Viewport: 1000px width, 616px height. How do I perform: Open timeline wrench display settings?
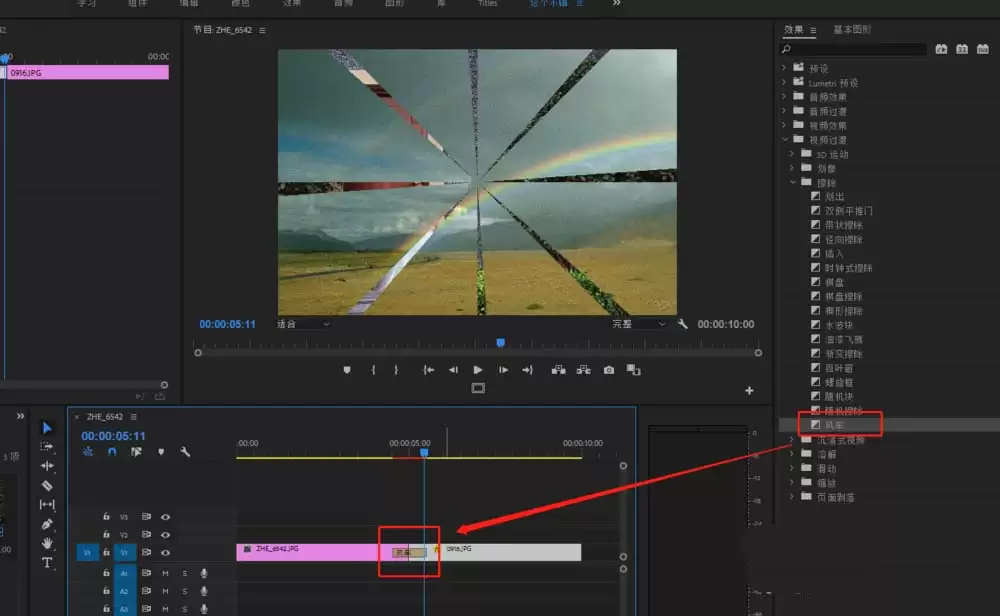[185, 452]
